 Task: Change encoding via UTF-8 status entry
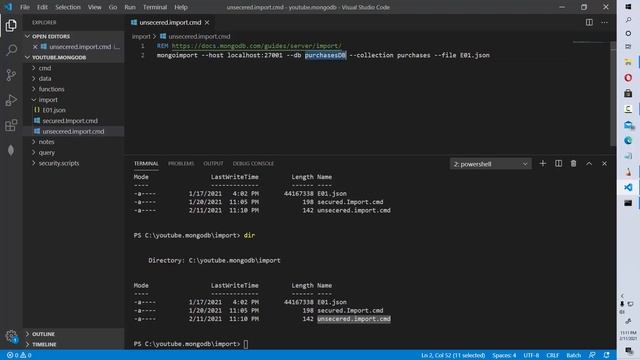pyautogui.click(x=531, y=355)
